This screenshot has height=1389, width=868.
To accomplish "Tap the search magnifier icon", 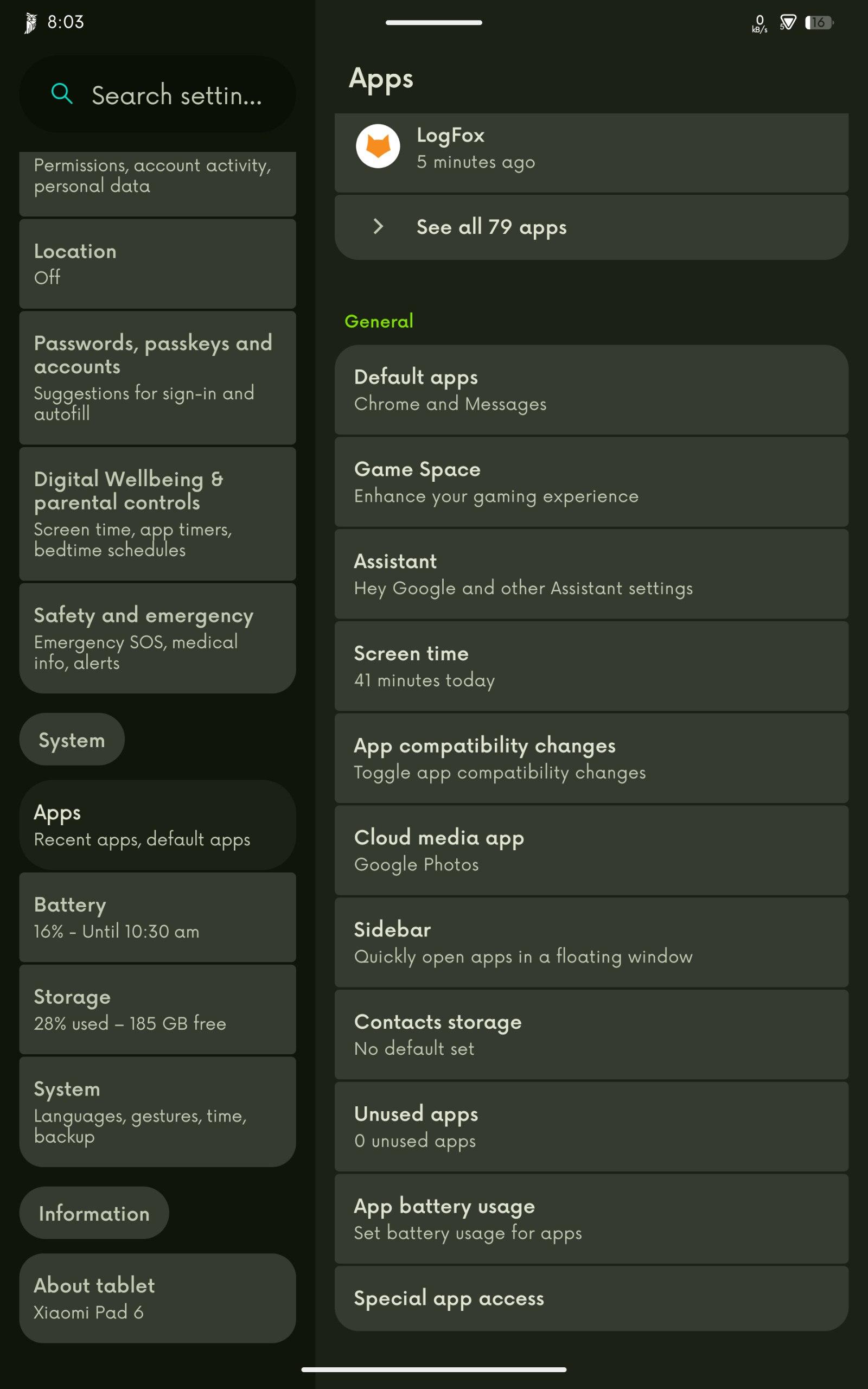I will click(61, 93).
